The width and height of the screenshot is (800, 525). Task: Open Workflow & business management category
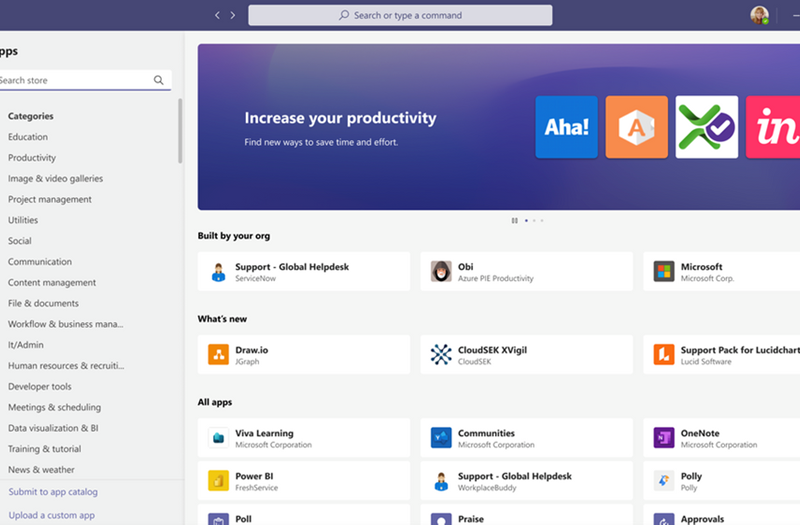66,324
